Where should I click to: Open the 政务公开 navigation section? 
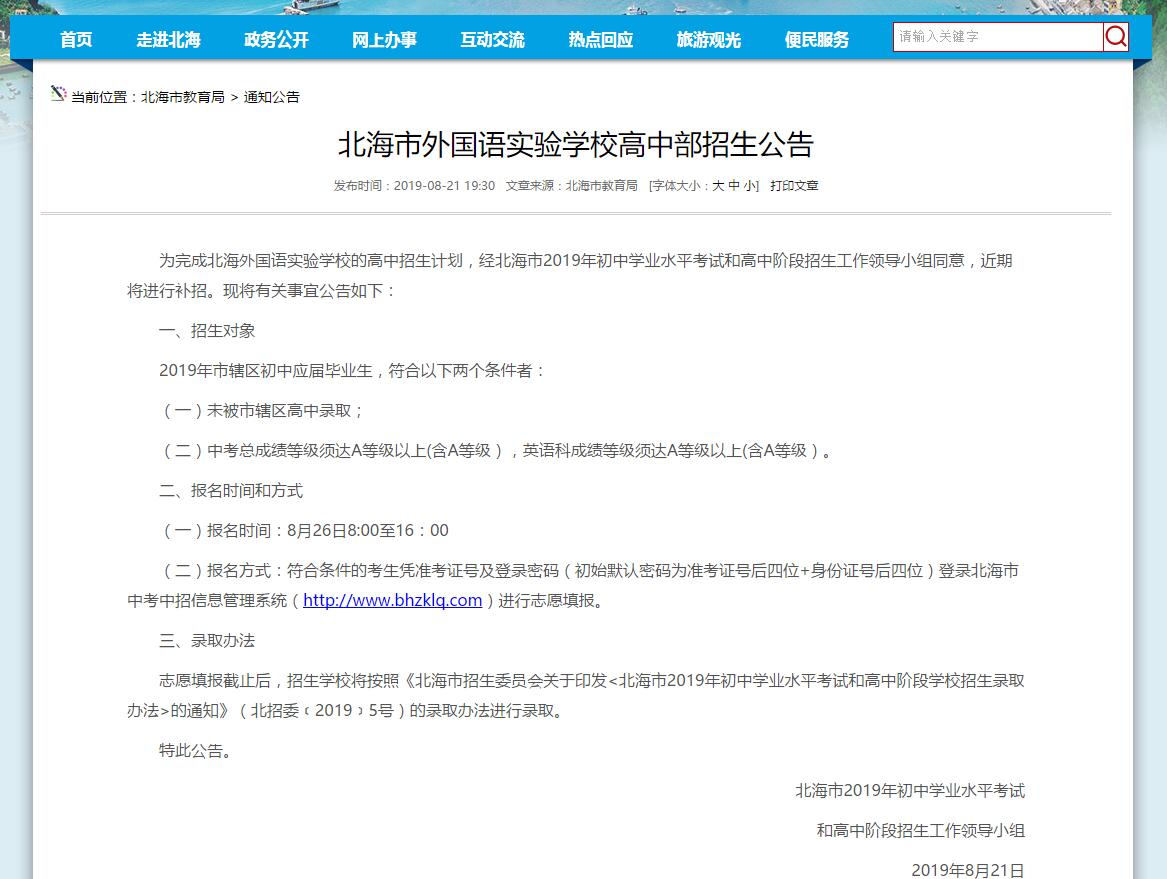(276, 39)
